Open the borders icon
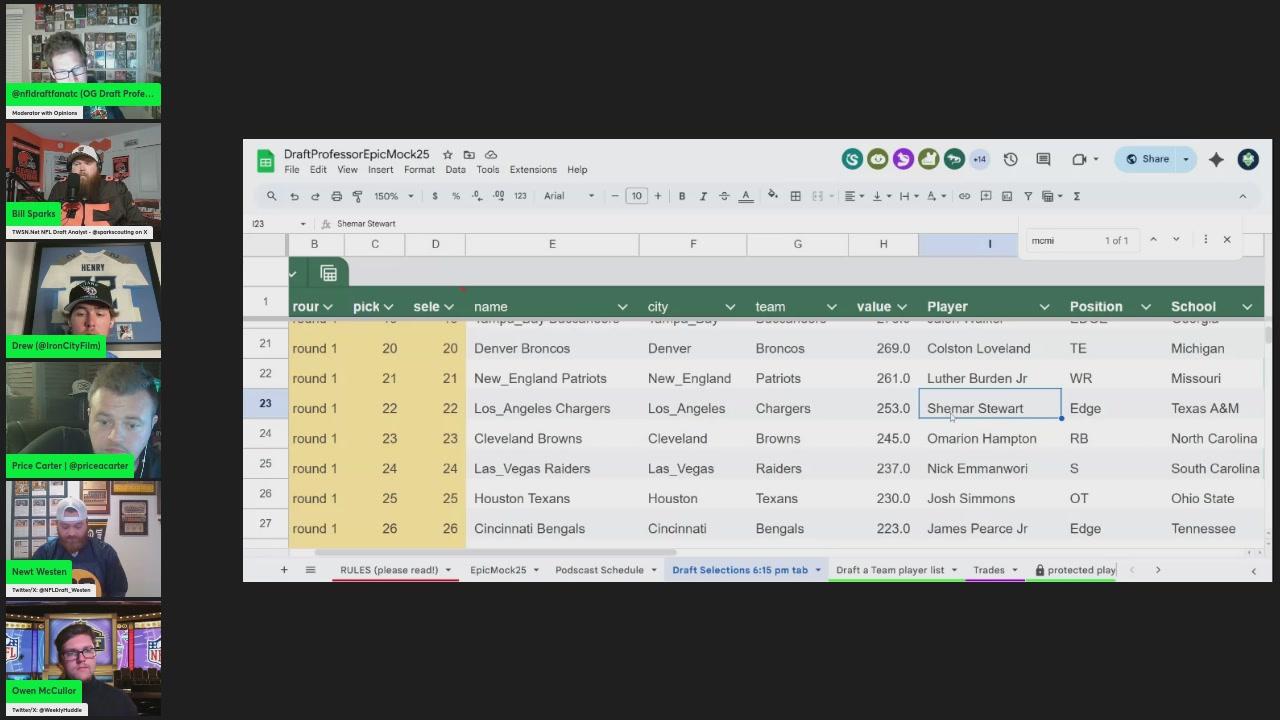This screenshot has height=720, width=1280. pyautogui.click(x=796, y=196)
